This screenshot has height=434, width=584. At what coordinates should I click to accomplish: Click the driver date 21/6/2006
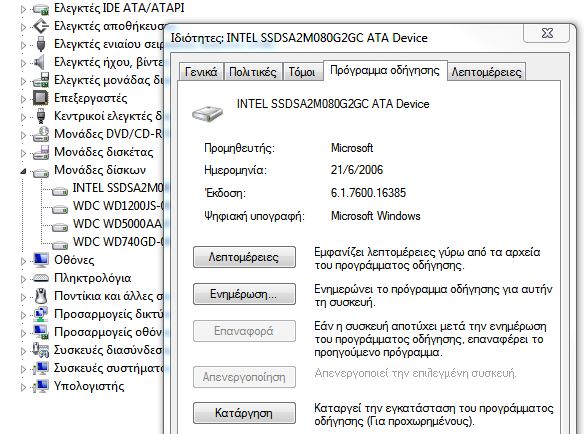[x=356, y=170]
